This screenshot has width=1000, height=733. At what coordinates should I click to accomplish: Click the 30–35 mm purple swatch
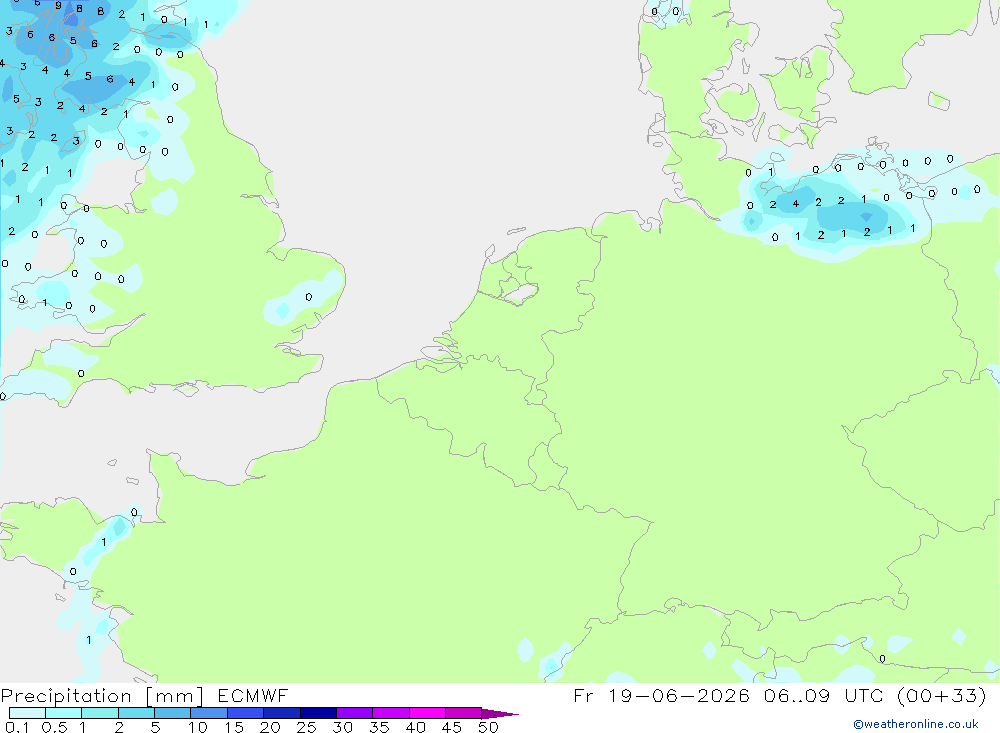pyautogui.click(x=355, y=713)
